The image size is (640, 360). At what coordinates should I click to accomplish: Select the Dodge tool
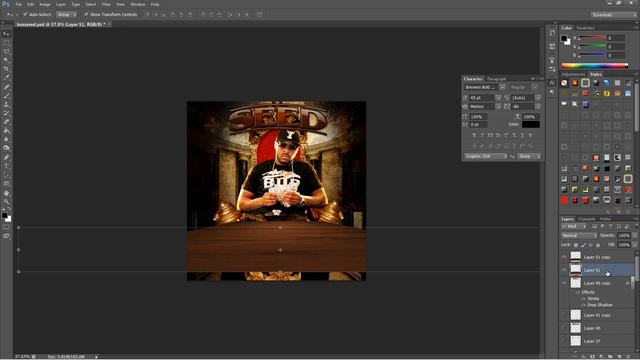[7, 148]
